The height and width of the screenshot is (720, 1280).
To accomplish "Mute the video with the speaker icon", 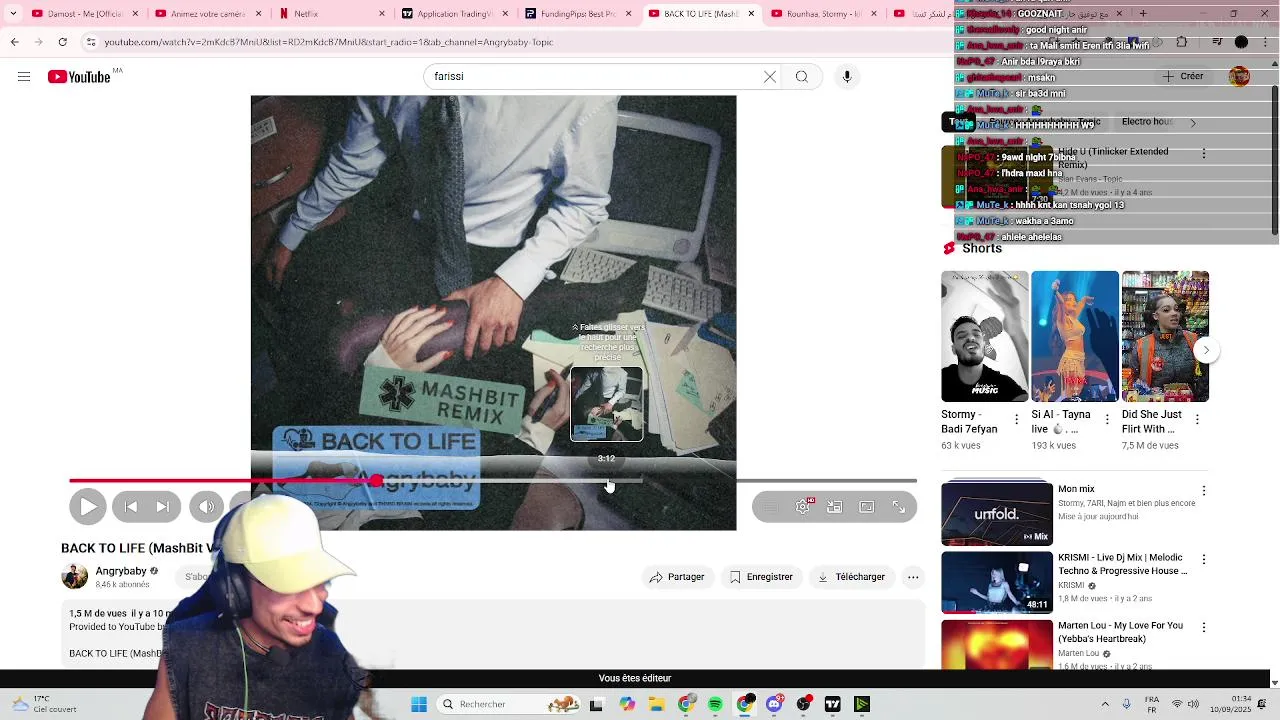I will click(x=207, y=507).
